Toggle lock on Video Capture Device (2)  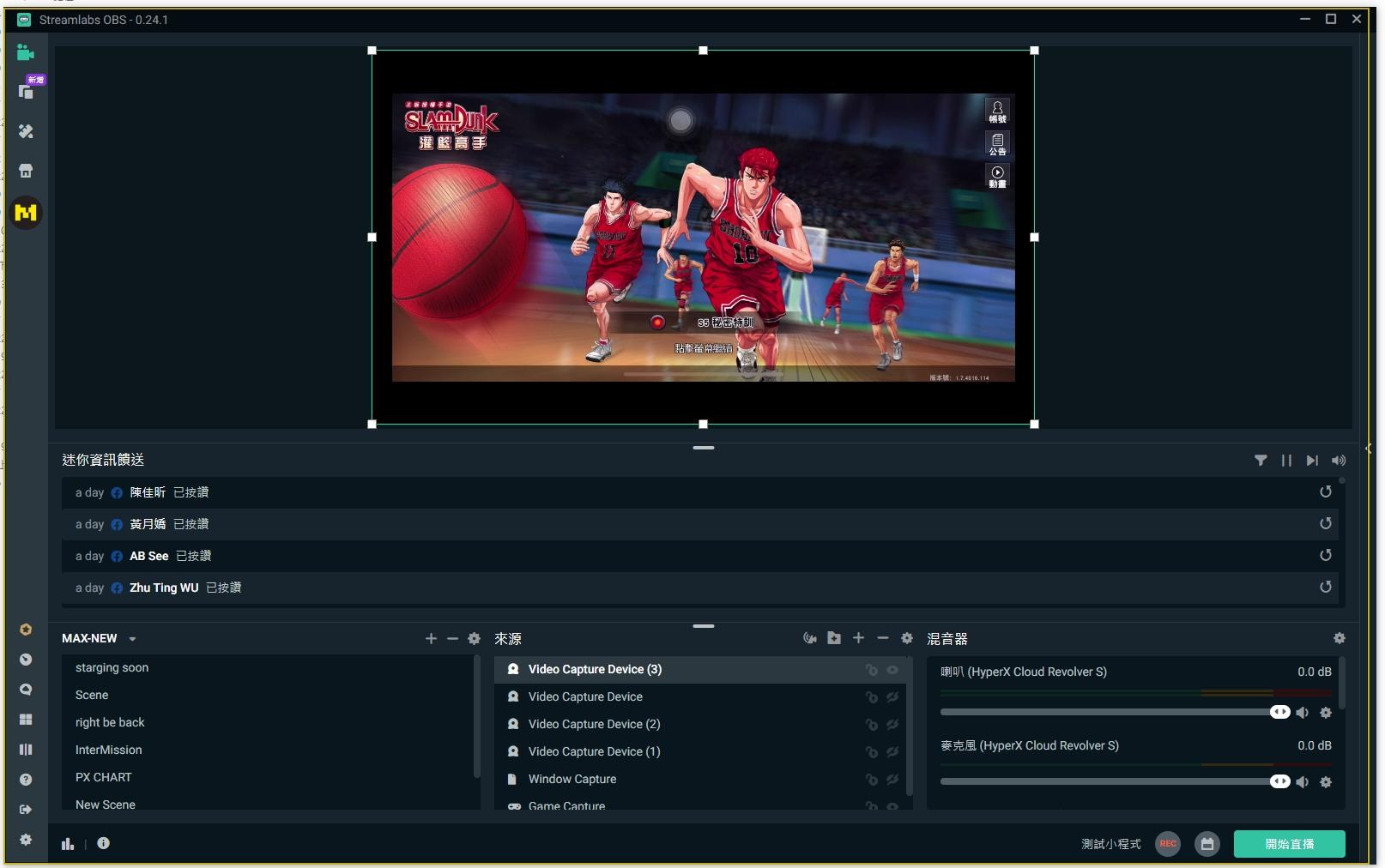pyautogui.click(x=871, y=725)
